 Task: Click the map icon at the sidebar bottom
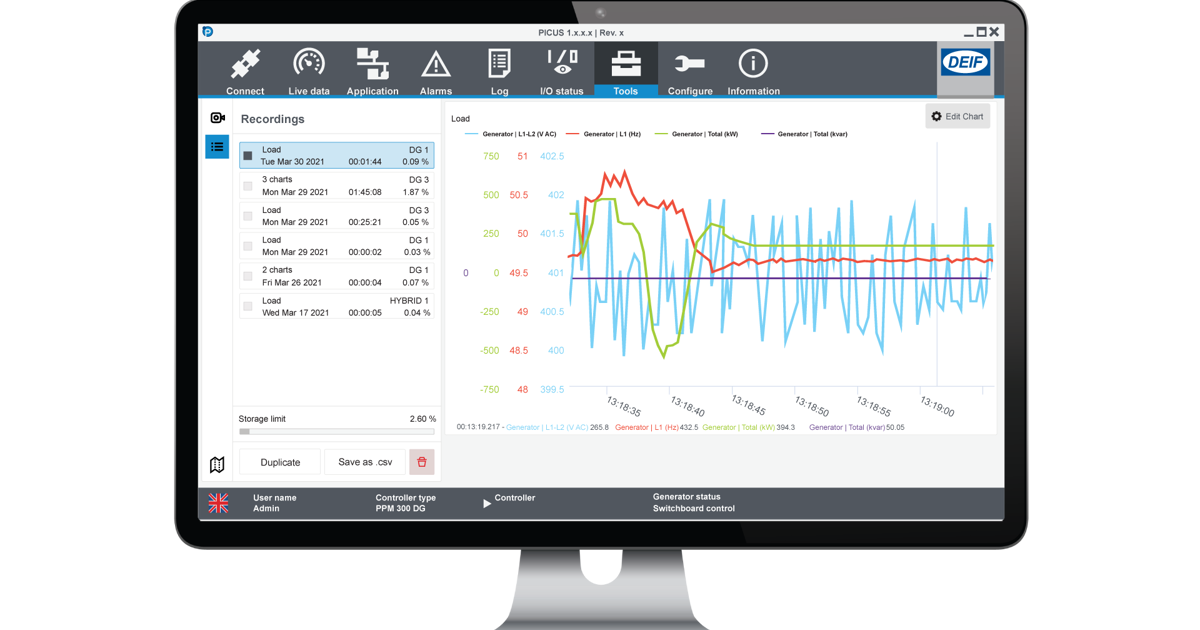pyautogui.click(x=217, y=463)
